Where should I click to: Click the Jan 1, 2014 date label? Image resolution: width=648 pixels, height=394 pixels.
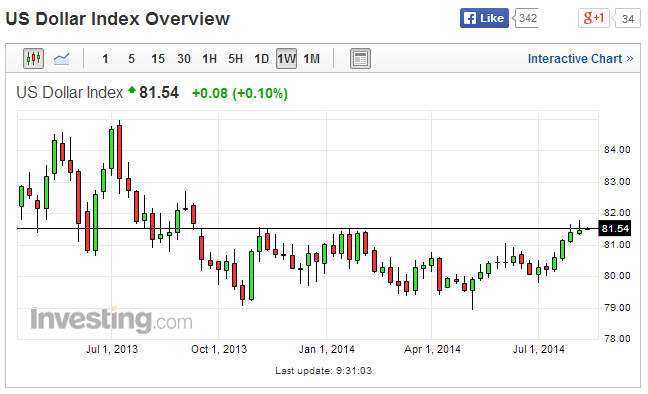click(326, 349)
